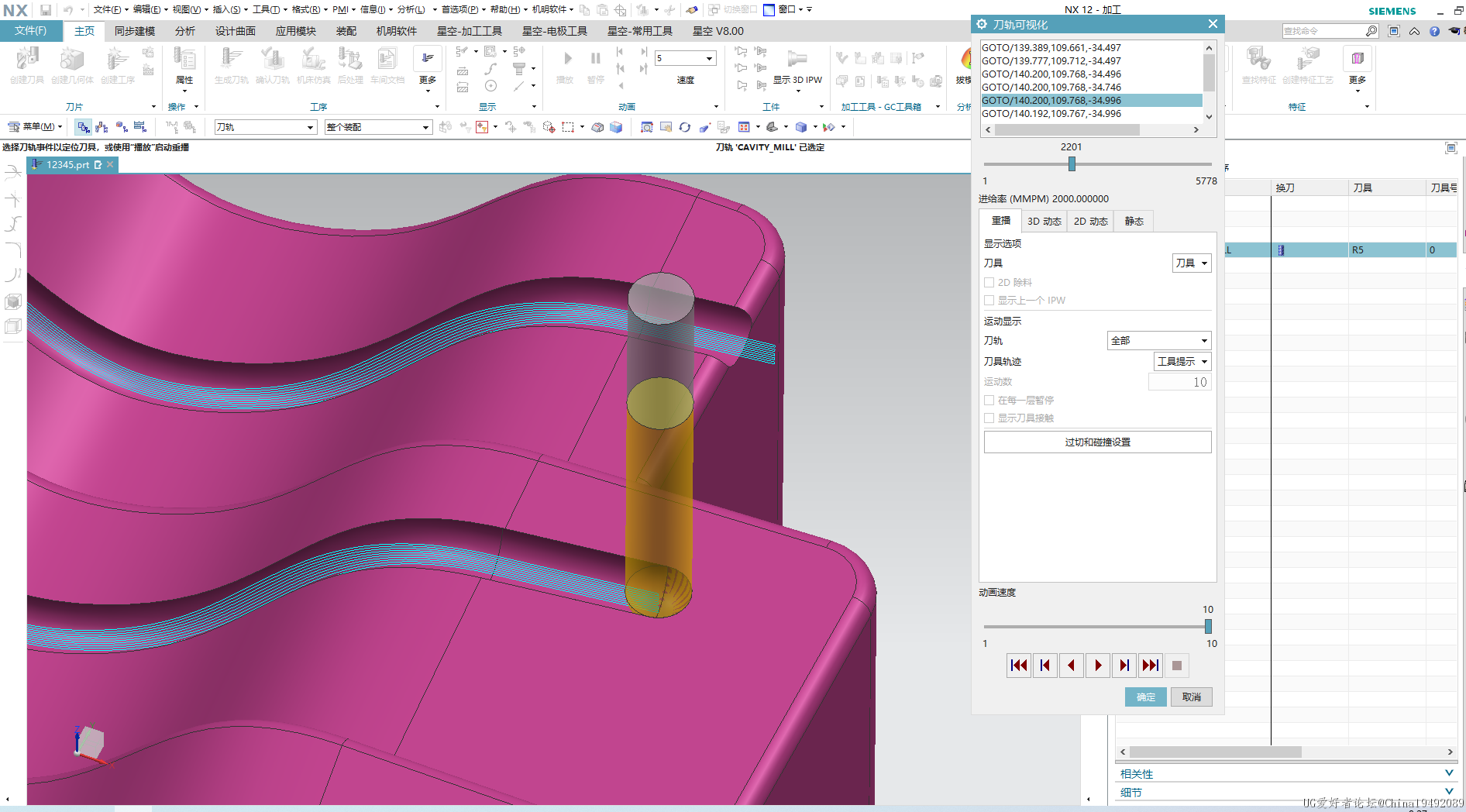Select the rotate view icon in selection bar
The width and height of the screenshot is (1466, 812).
point(684,127)
